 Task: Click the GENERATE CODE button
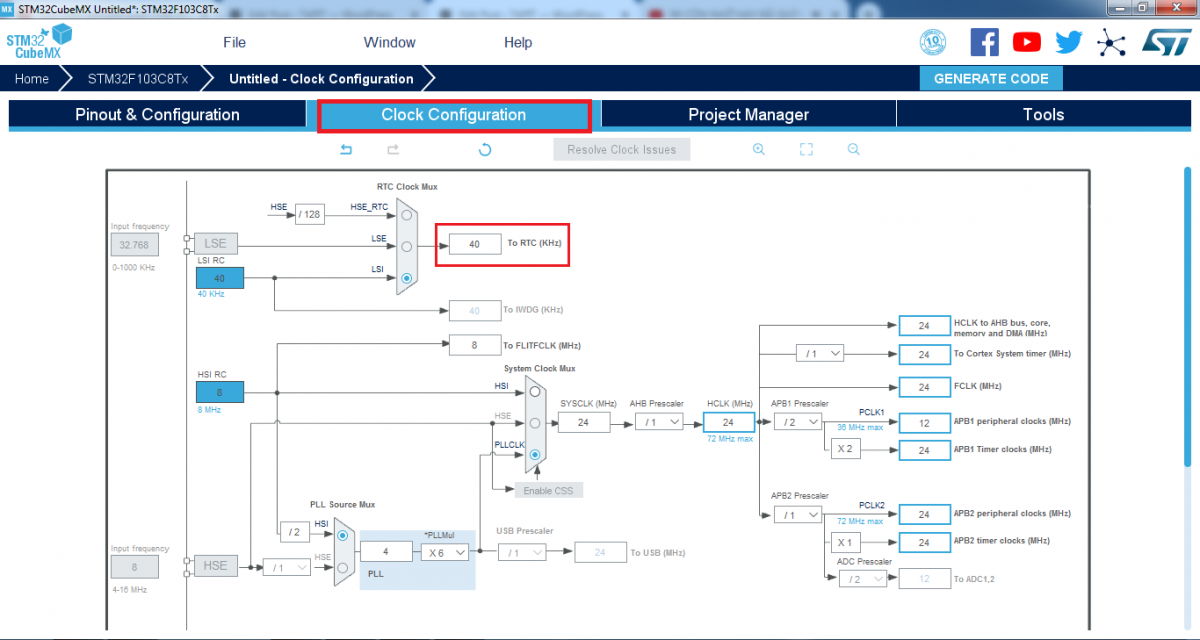[x=991, y=79]
